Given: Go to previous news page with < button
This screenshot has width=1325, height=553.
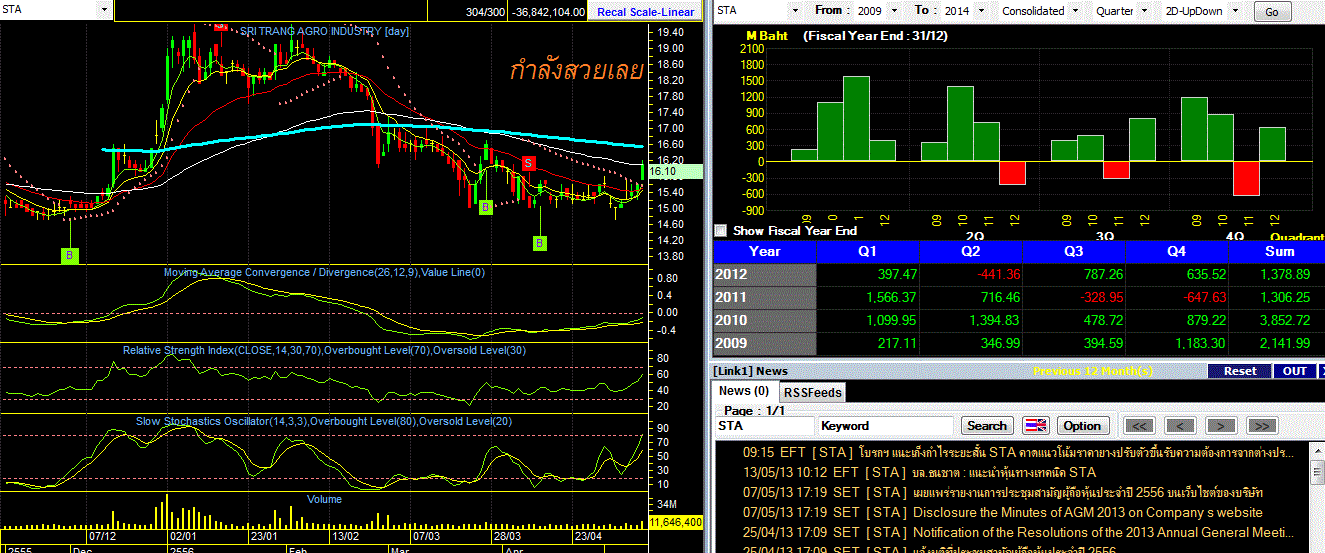Looking at the screenshot, I should tap(1181, 426).
